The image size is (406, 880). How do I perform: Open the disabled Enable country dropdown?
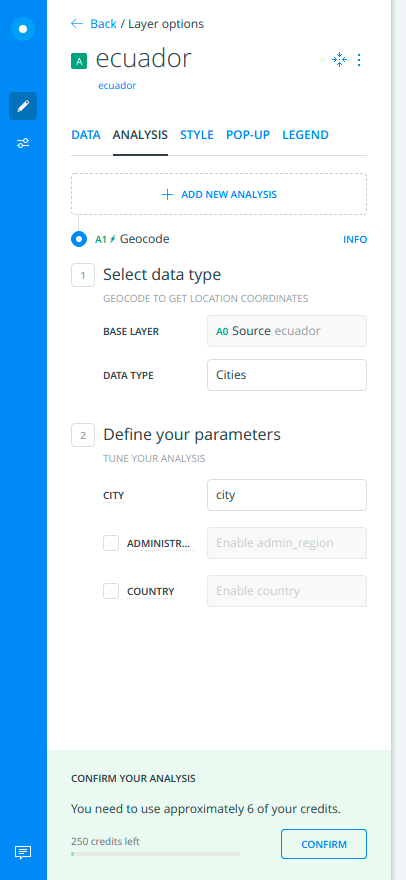(x=287, y=591)
